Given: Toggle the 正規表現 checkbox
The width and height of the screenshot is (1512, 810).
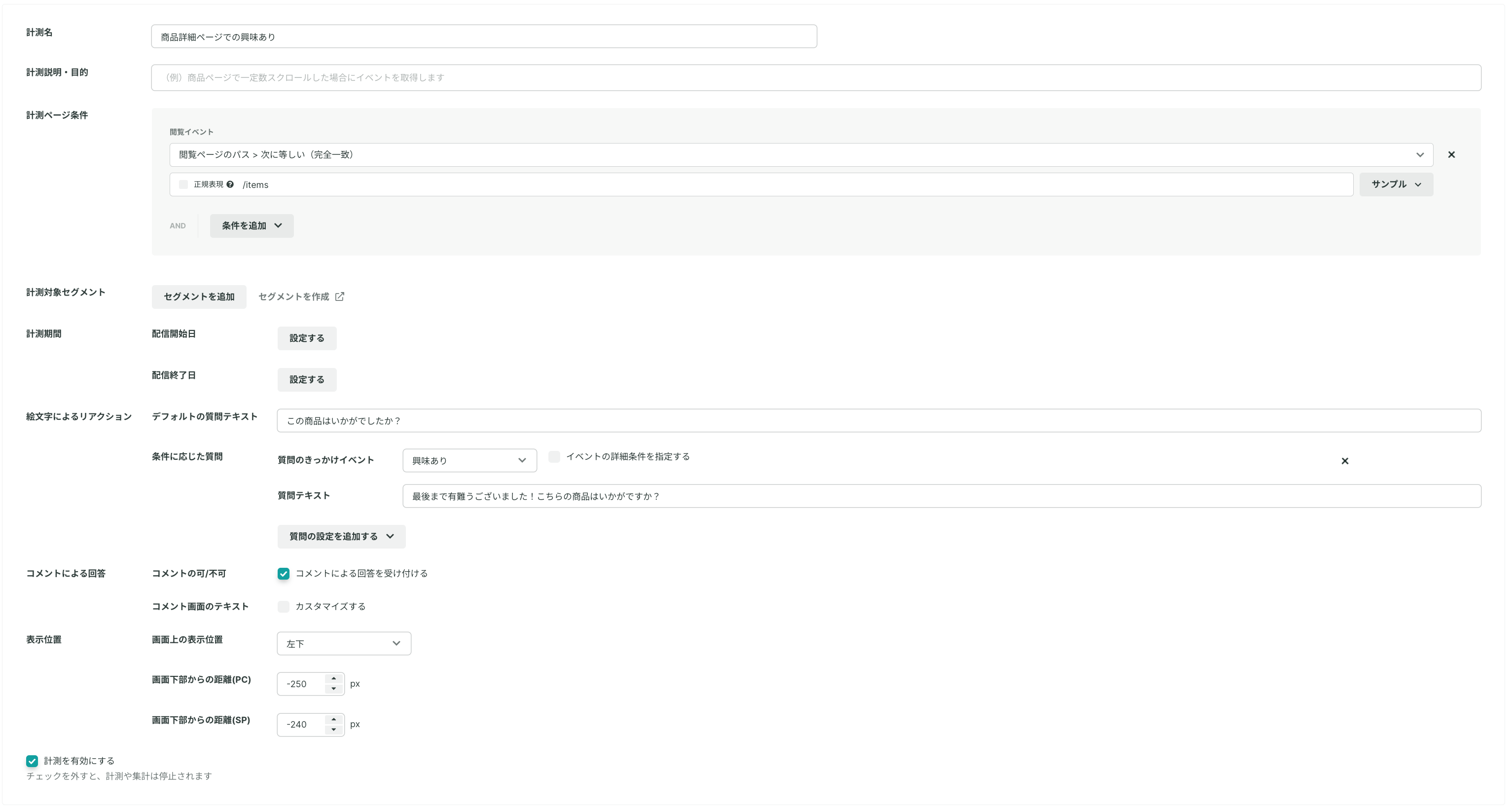Looking at the screenshot, I should tap(184, 184).
